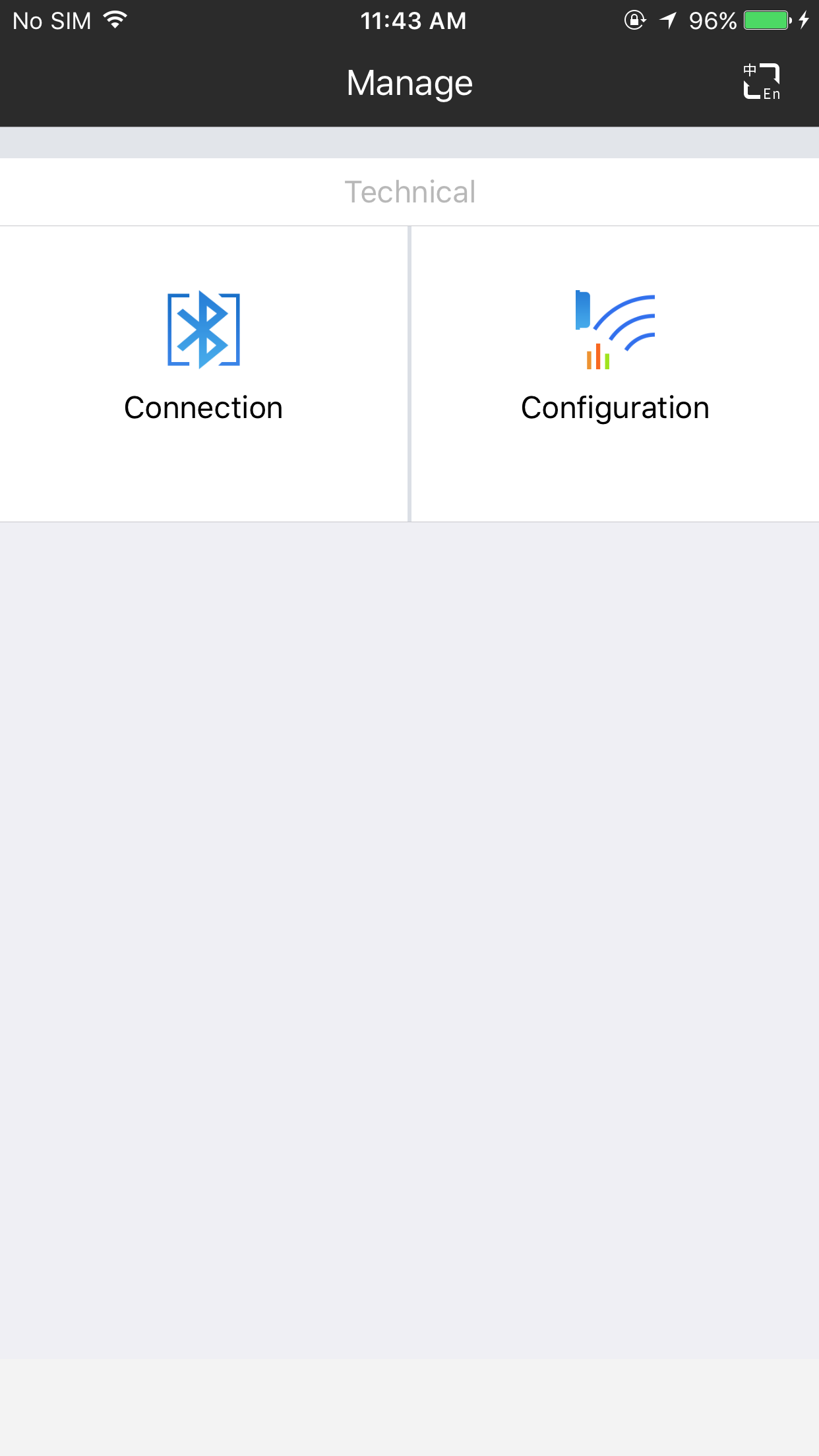The width and height of the screenshot is (819, 1456).
Task: Tap the 11:43 AM clock
Action: pos(413,21)
